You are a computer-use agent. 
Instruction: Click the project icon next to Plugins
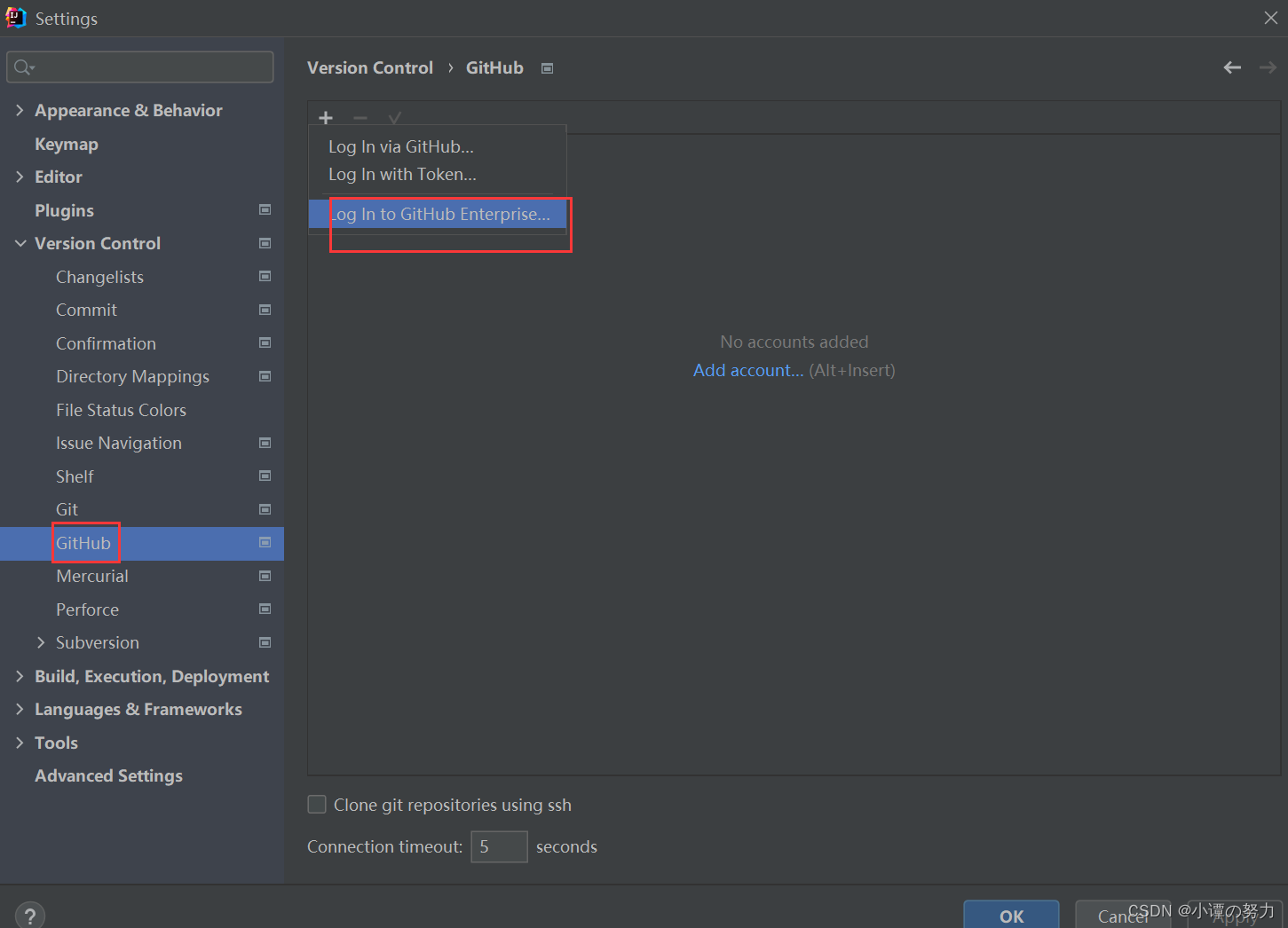pos(265,210)
